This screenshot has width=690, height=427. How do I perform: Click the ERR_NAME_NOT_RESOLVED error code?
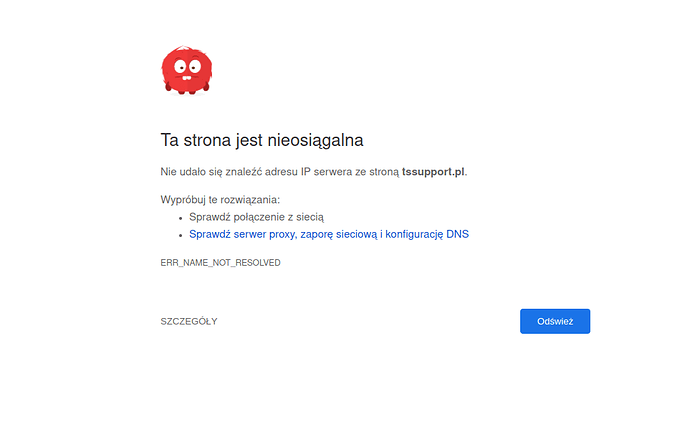pos(220,262)
